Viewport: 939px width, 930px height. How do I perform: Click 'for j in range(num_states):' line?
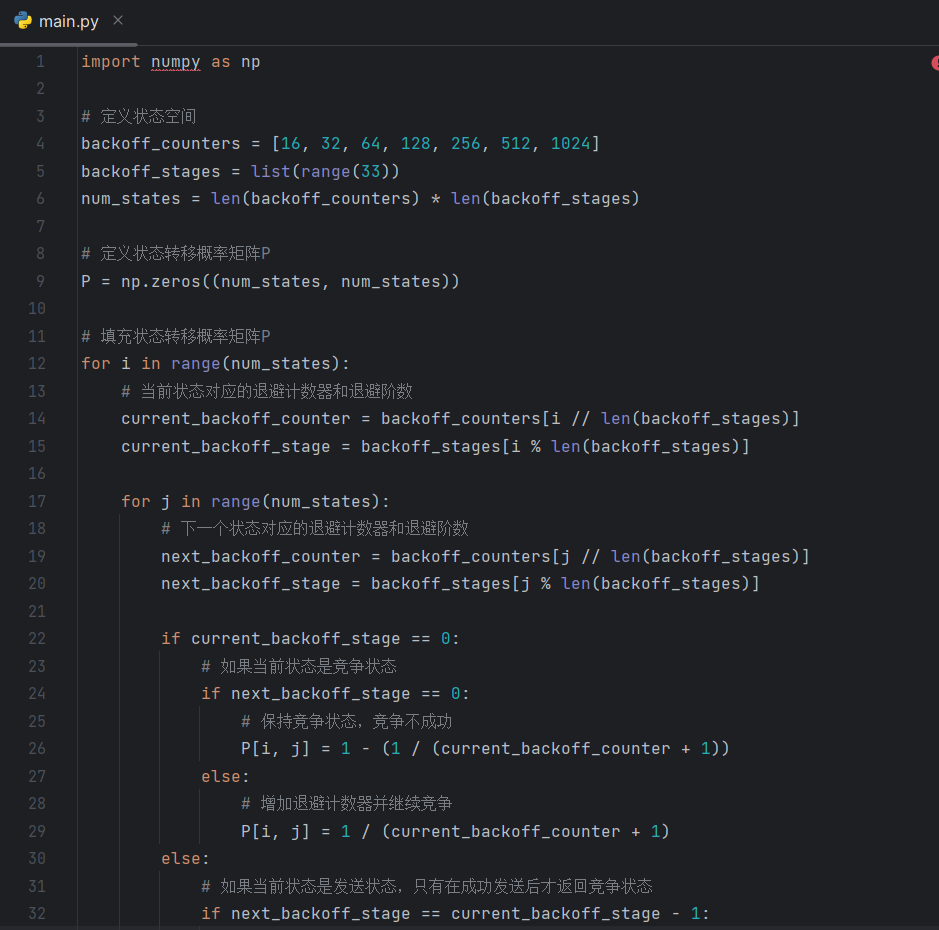(255, 501)
